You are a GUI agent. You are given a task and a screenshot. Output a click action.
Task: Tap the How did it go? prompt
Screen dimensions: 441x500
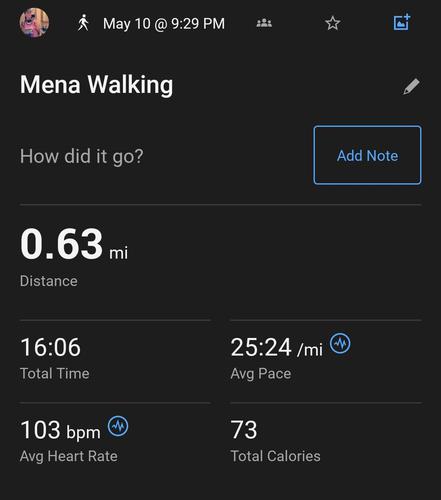[82, 156]
